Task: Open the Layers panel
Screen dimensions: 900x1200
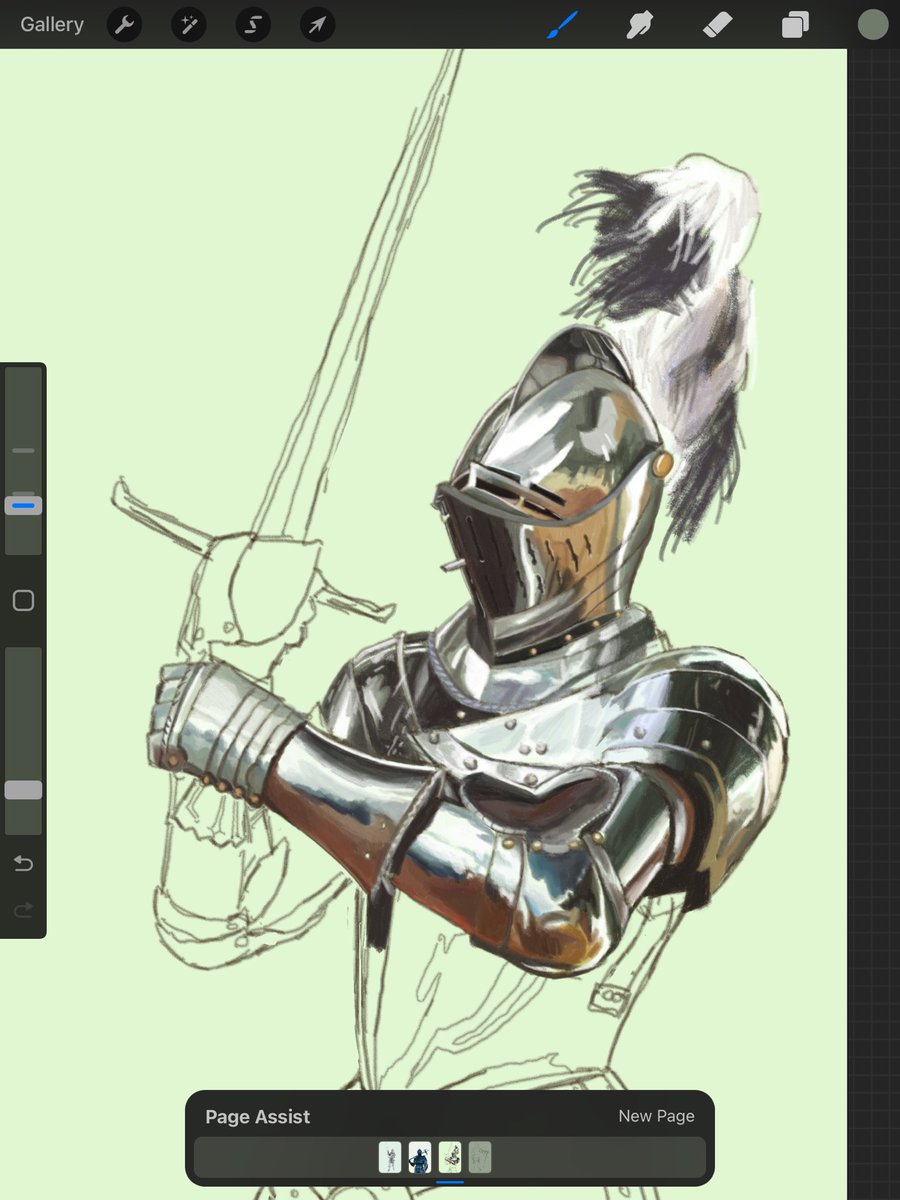Action: coord(793,24)
